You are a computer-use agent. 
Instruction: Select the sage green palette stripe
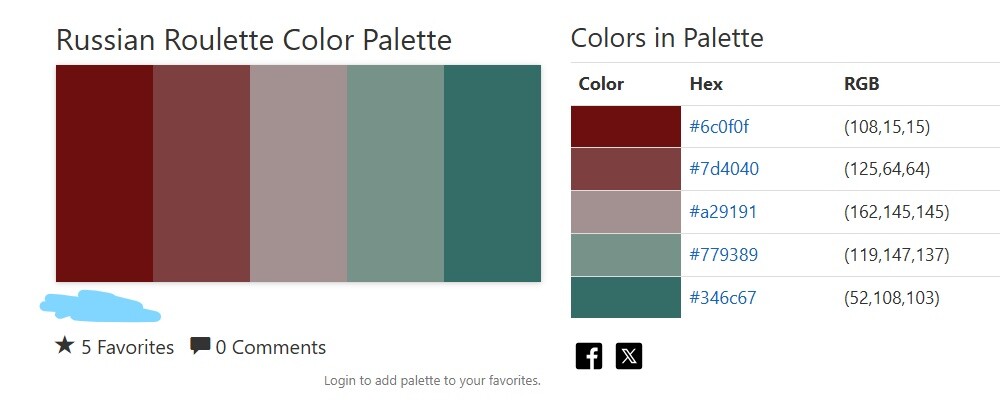pos(395,173)
